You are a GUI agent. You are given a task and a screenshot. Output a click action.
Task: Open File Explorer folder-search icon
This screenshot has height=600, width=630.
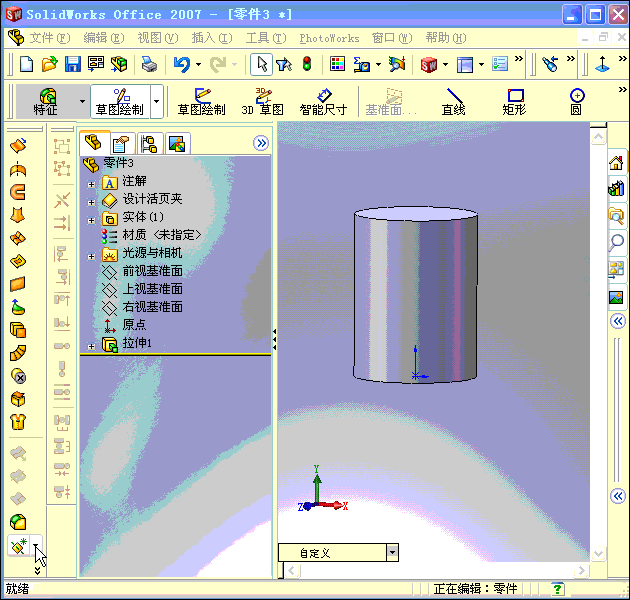click(616, 216)
